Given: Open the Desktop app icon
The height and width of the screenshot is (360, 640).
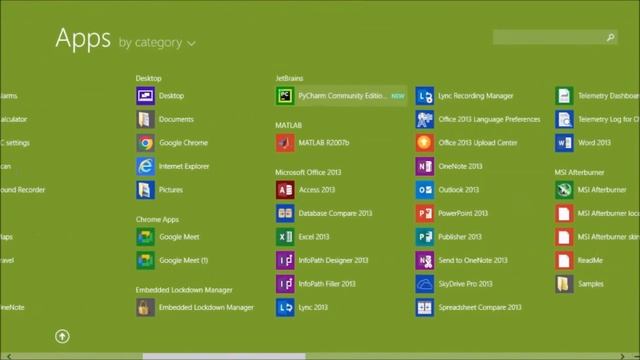Looking at the screenshot, I should (x=145, y=96).
